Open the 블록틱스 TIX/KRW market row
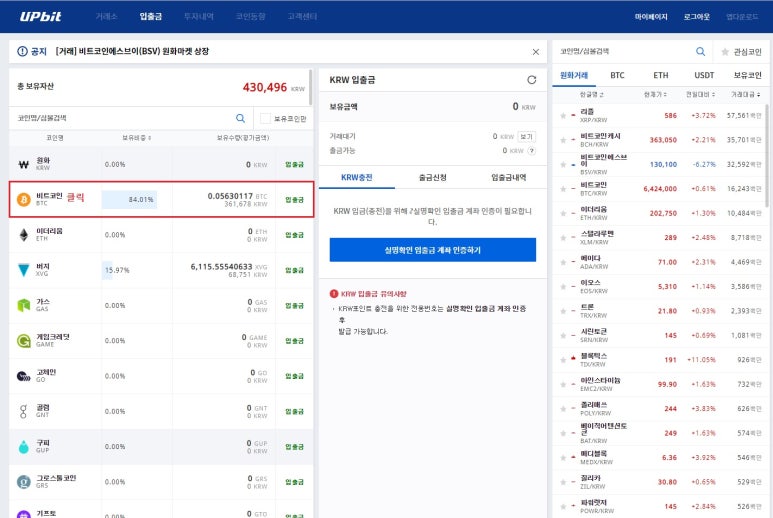Image resolution: width=773 pixels, height=518 pixels. point(660,360)
